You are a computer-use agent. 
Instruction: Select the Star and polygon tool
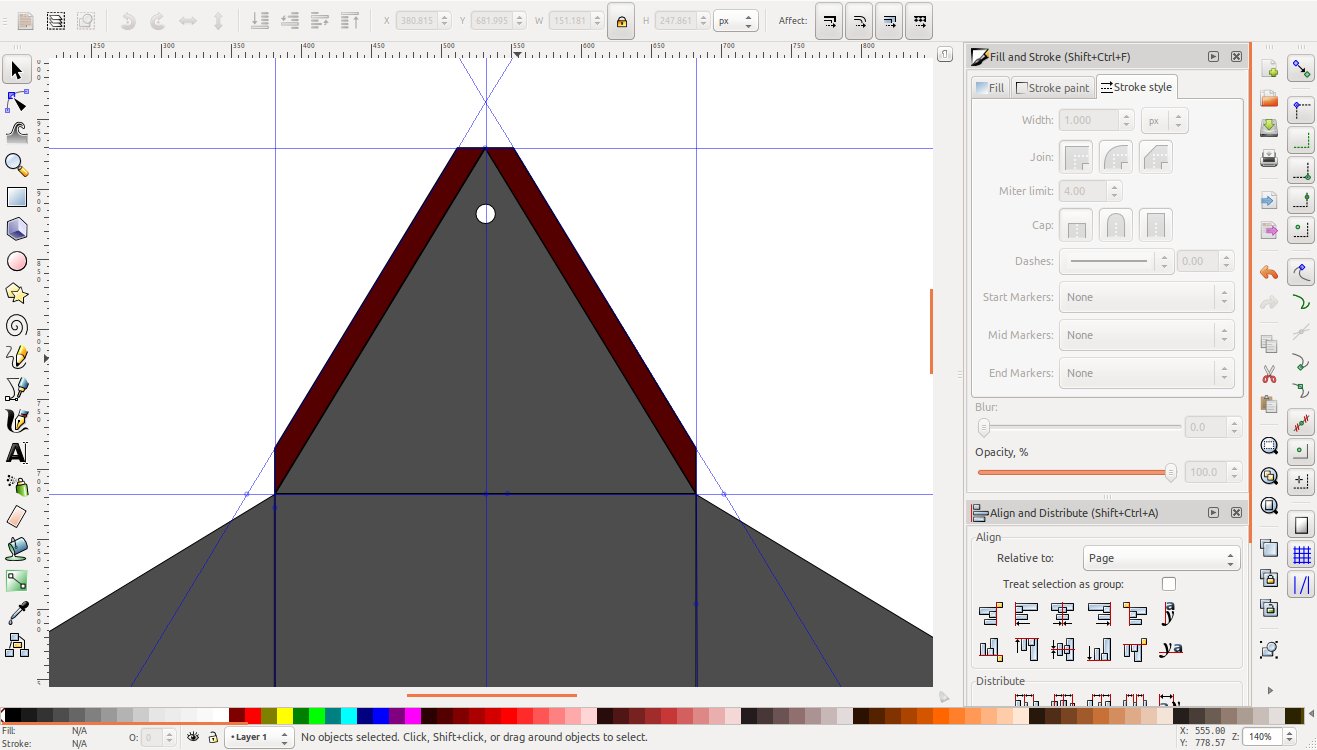(x=17, y=293)
